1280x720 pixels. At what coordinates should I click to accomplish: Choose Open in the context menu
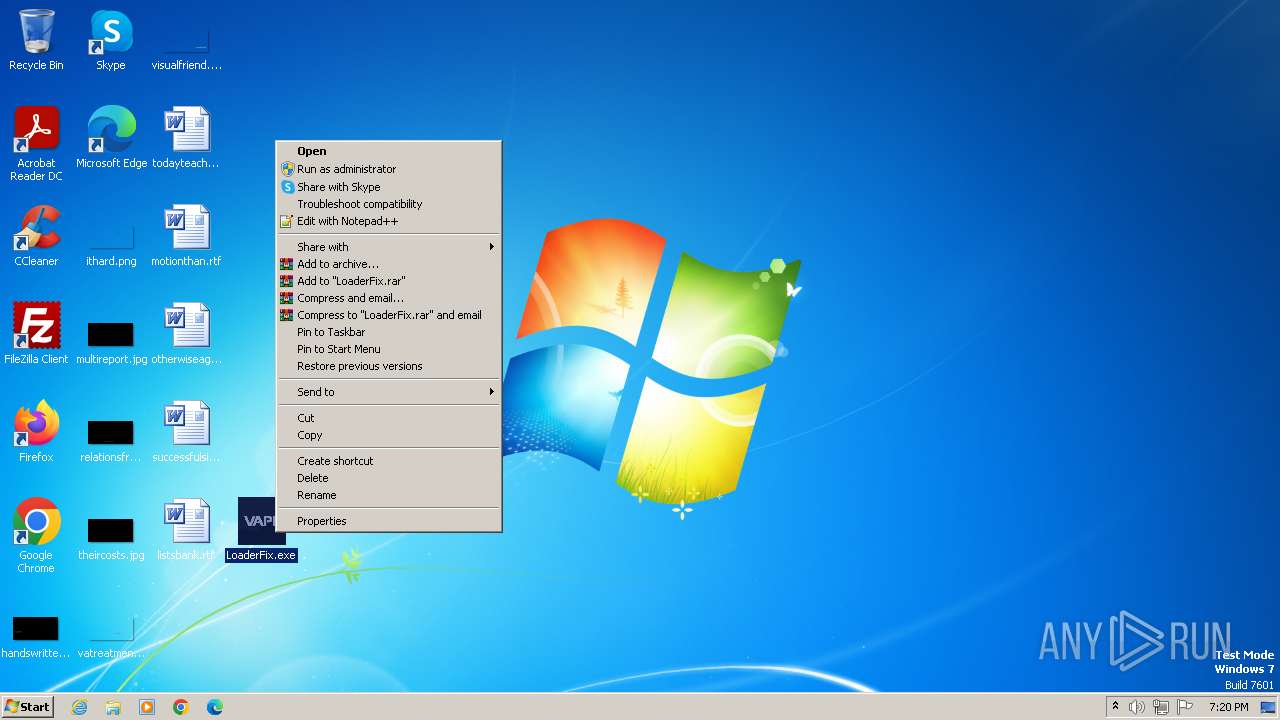click(389, 152)
